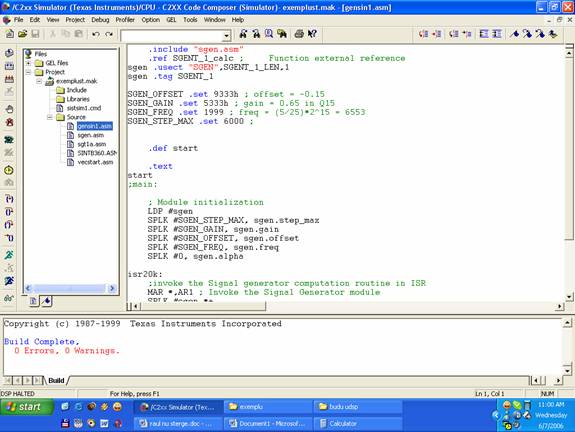Click the Windows start button
This screenshot has width=575, height=432.
point(27,407)
